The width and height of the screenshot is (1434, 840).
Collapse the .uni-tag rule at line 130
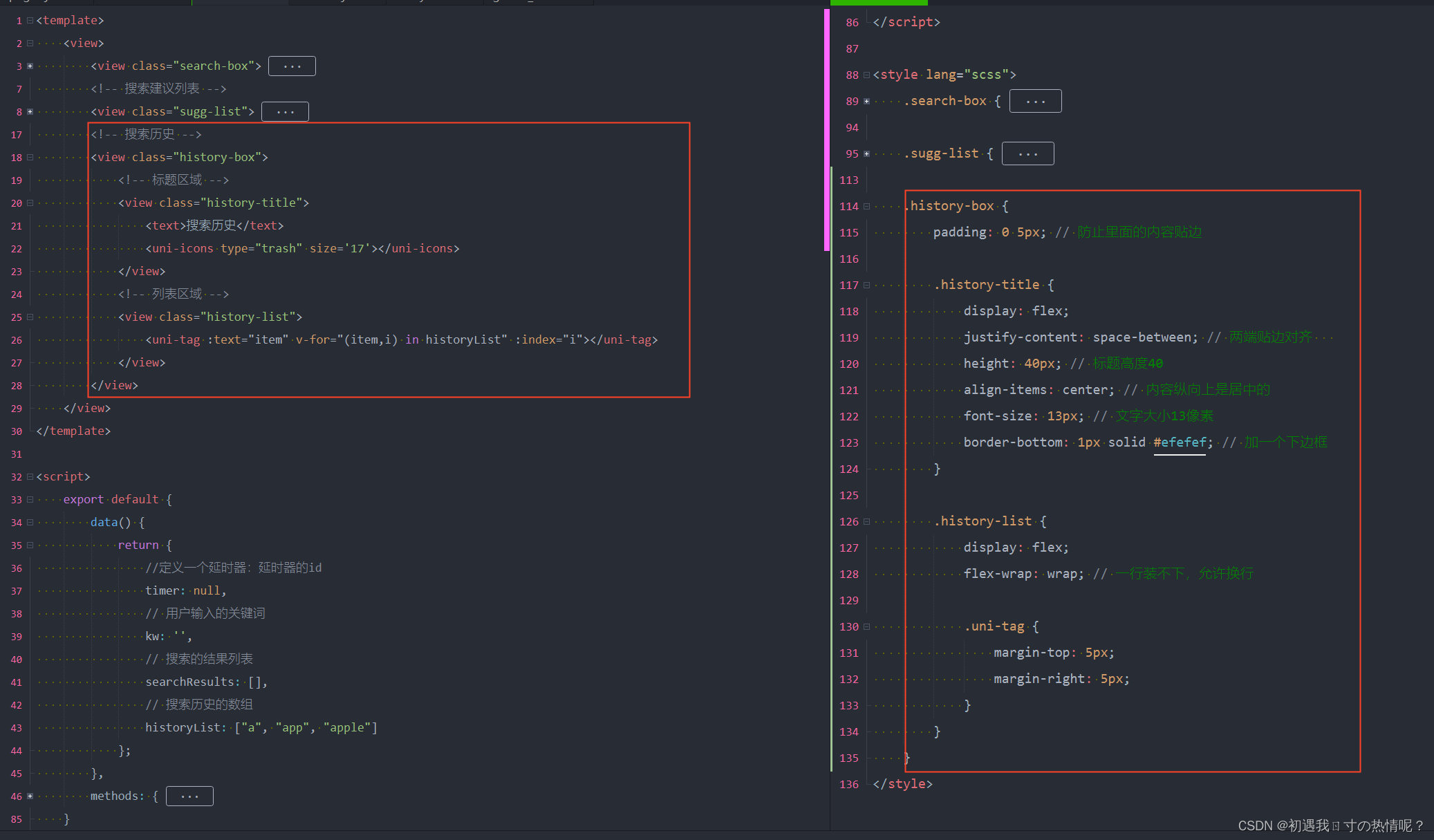[x=866, y=627]
